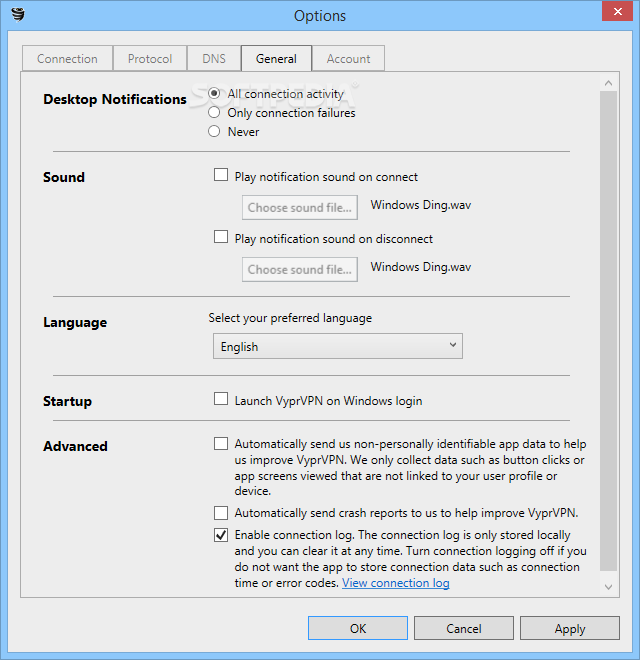The image size is (640, 660).
Task: Click the Sound section heading
Action: pyautogui.click(x=64, y=177)
